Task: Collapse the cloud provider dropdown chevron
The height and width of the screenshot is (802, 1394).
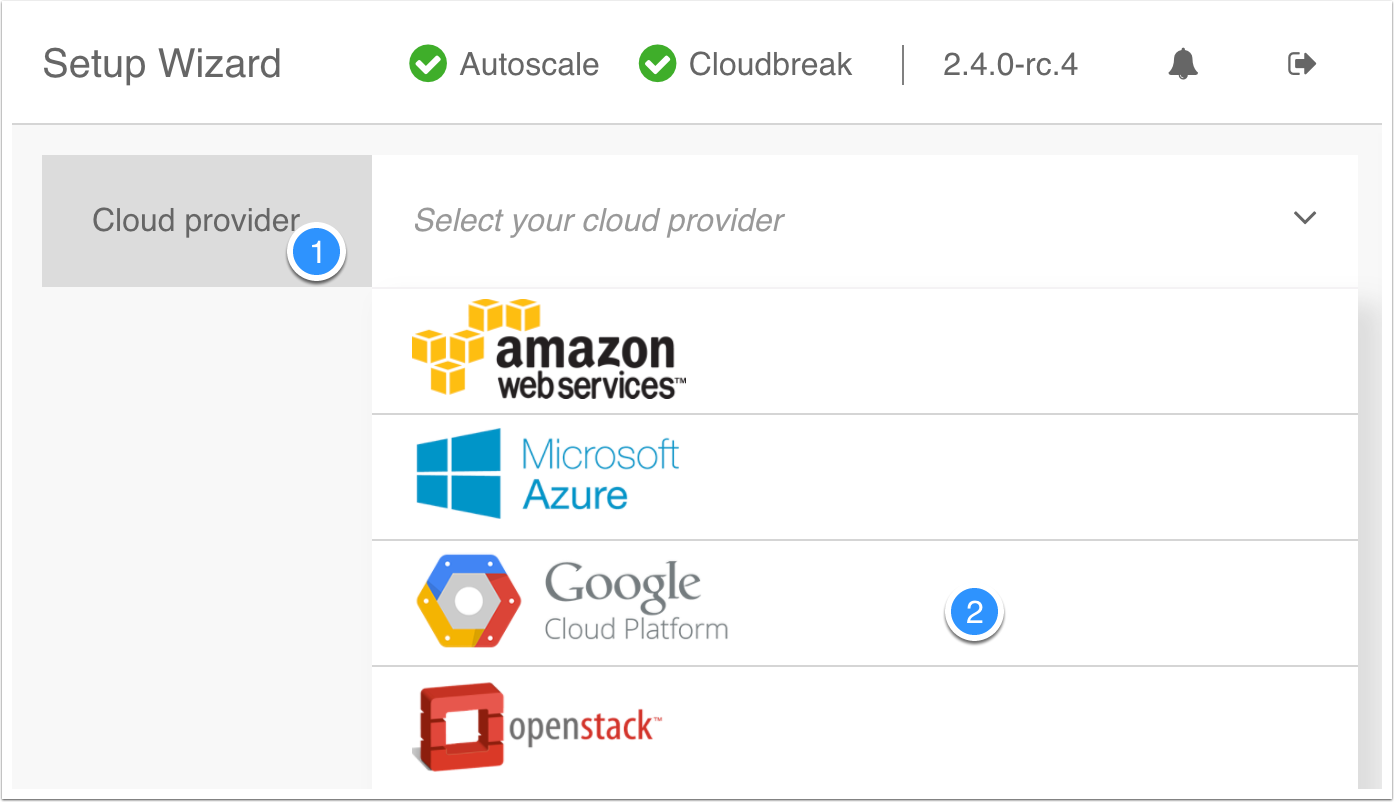Action: tap(1305, 217)
